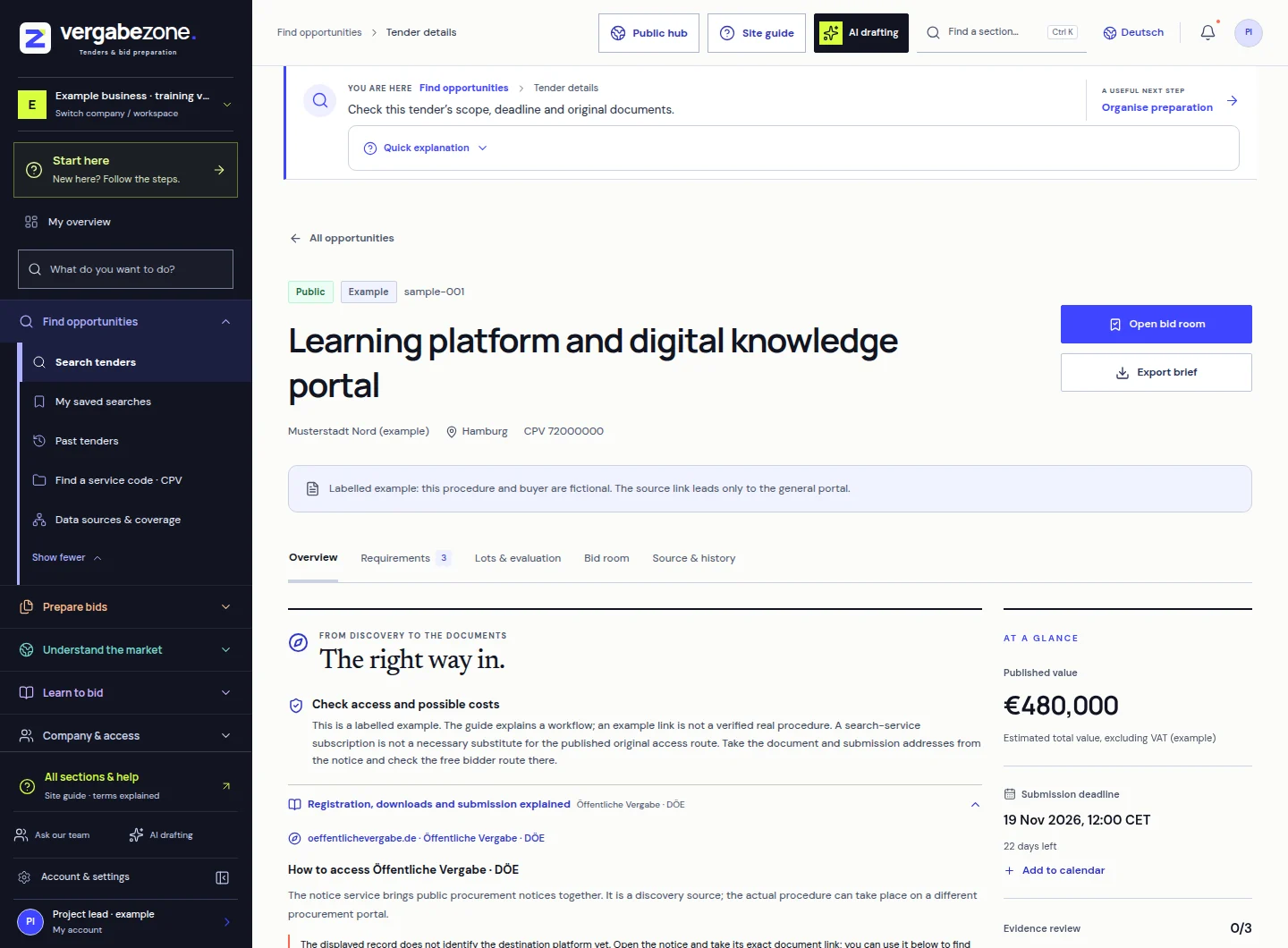This screenshot has height=948, width=1288.
Task: Click the vergabezone logo icon
Action: 35,38
